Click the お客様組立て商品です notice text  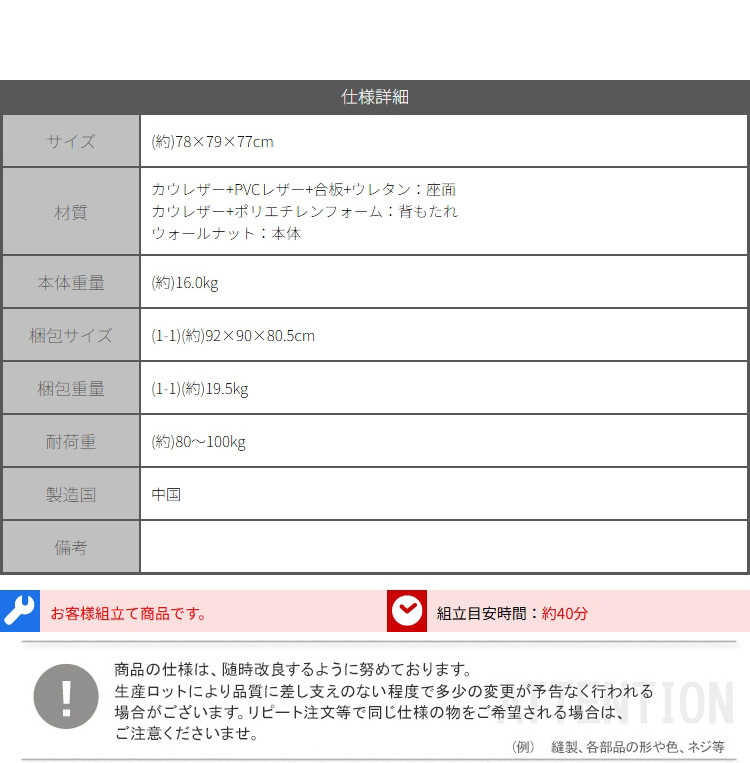tap(129, 613)
